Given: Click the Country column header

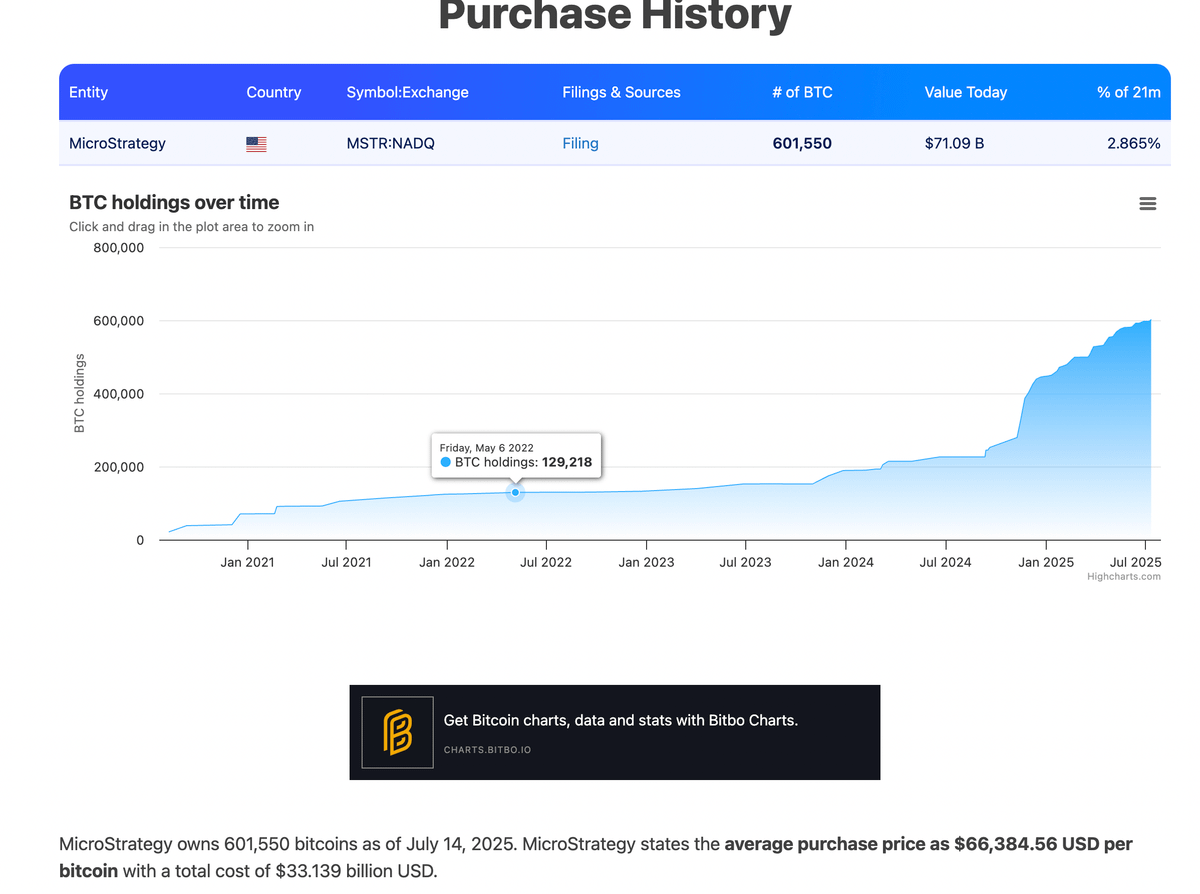Looking at the screenshot, I should 273,92.
